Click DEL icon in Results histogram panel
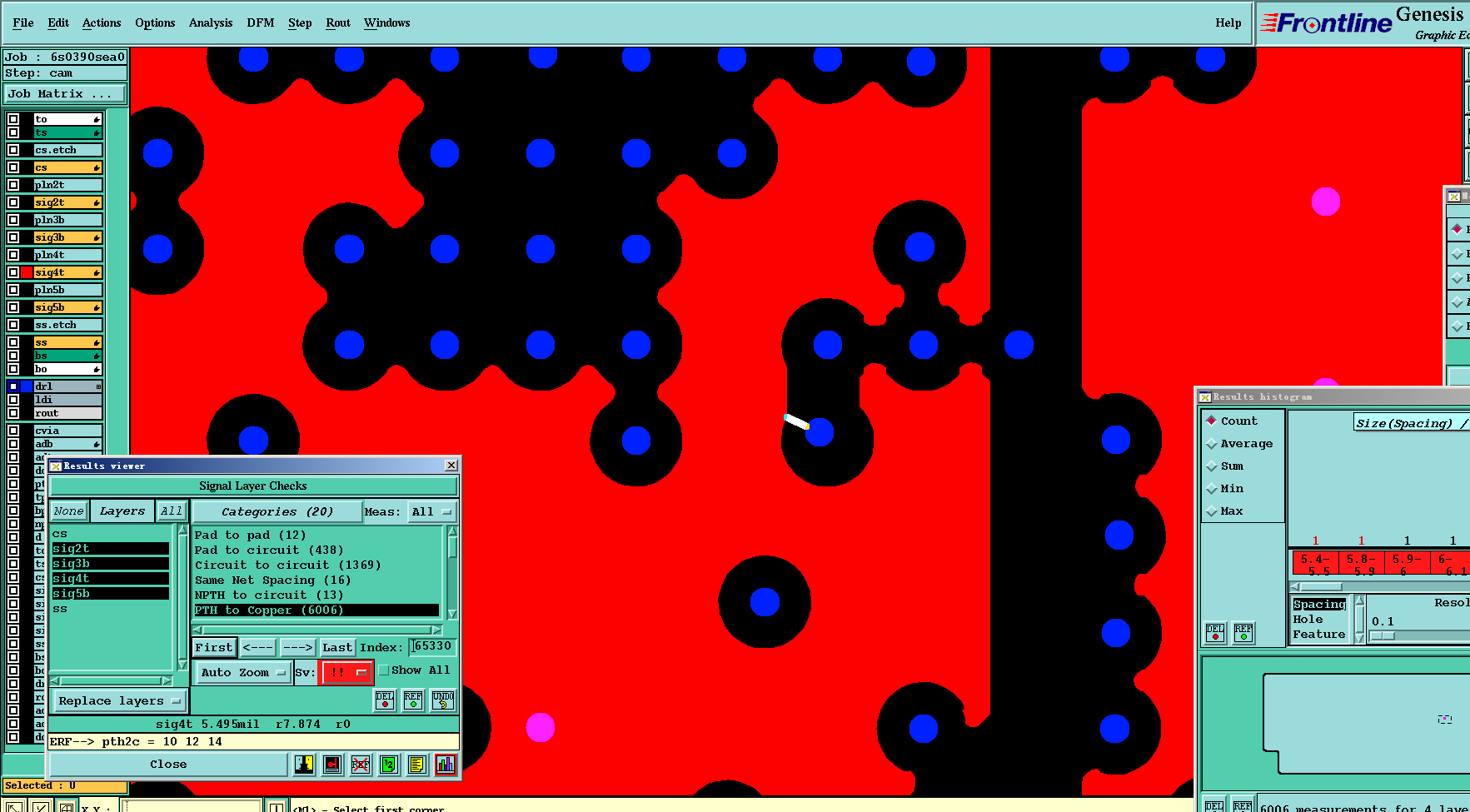 point(1215,633)
